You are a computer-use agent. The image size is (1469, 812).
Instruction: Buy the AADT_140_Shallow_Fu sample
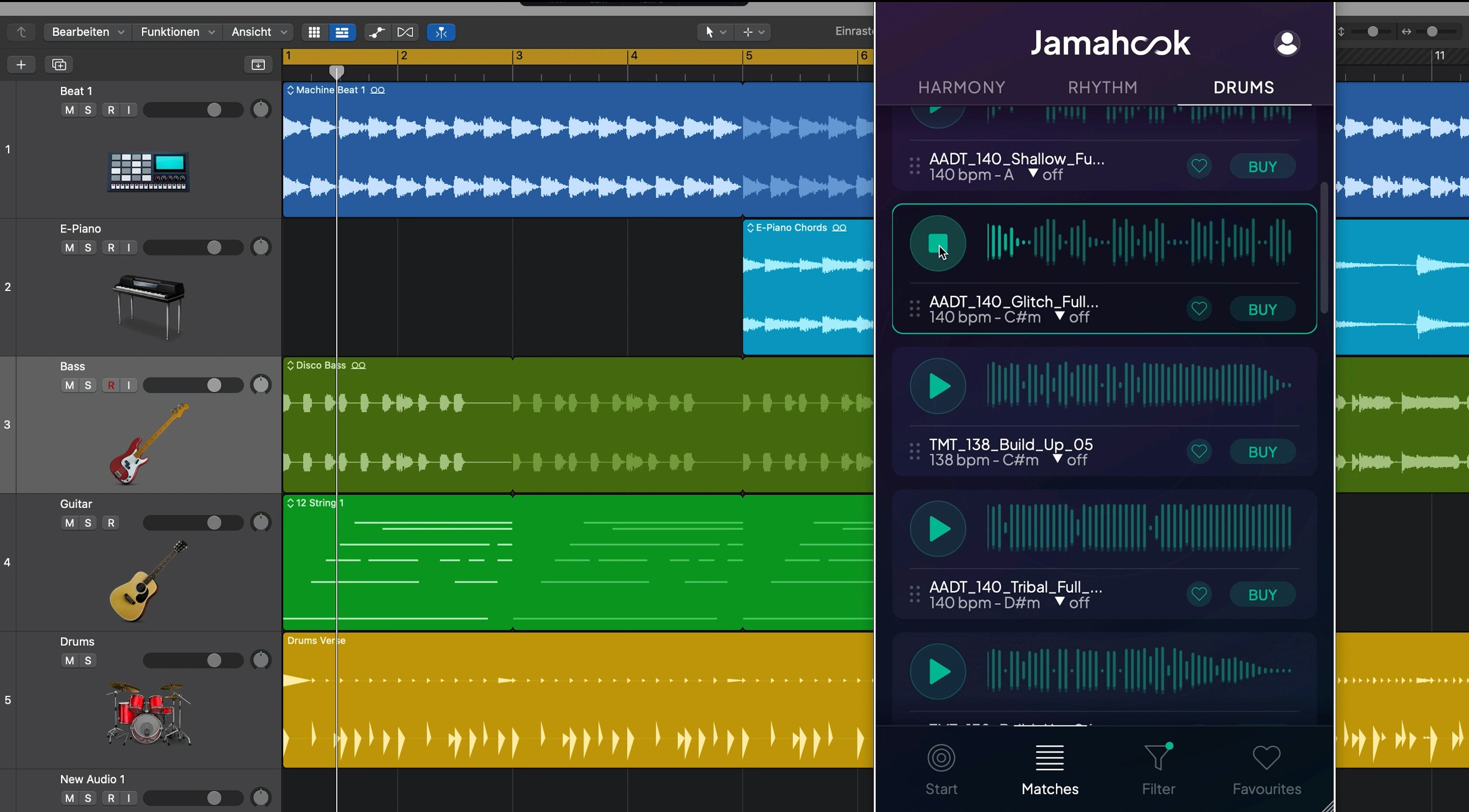click(1261, 166)
